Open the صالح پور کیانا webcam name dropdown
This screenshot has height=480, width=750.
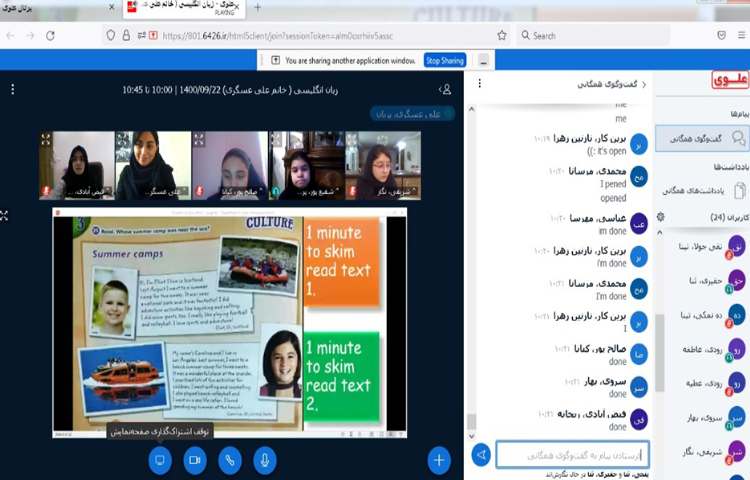tap(242, 192)
